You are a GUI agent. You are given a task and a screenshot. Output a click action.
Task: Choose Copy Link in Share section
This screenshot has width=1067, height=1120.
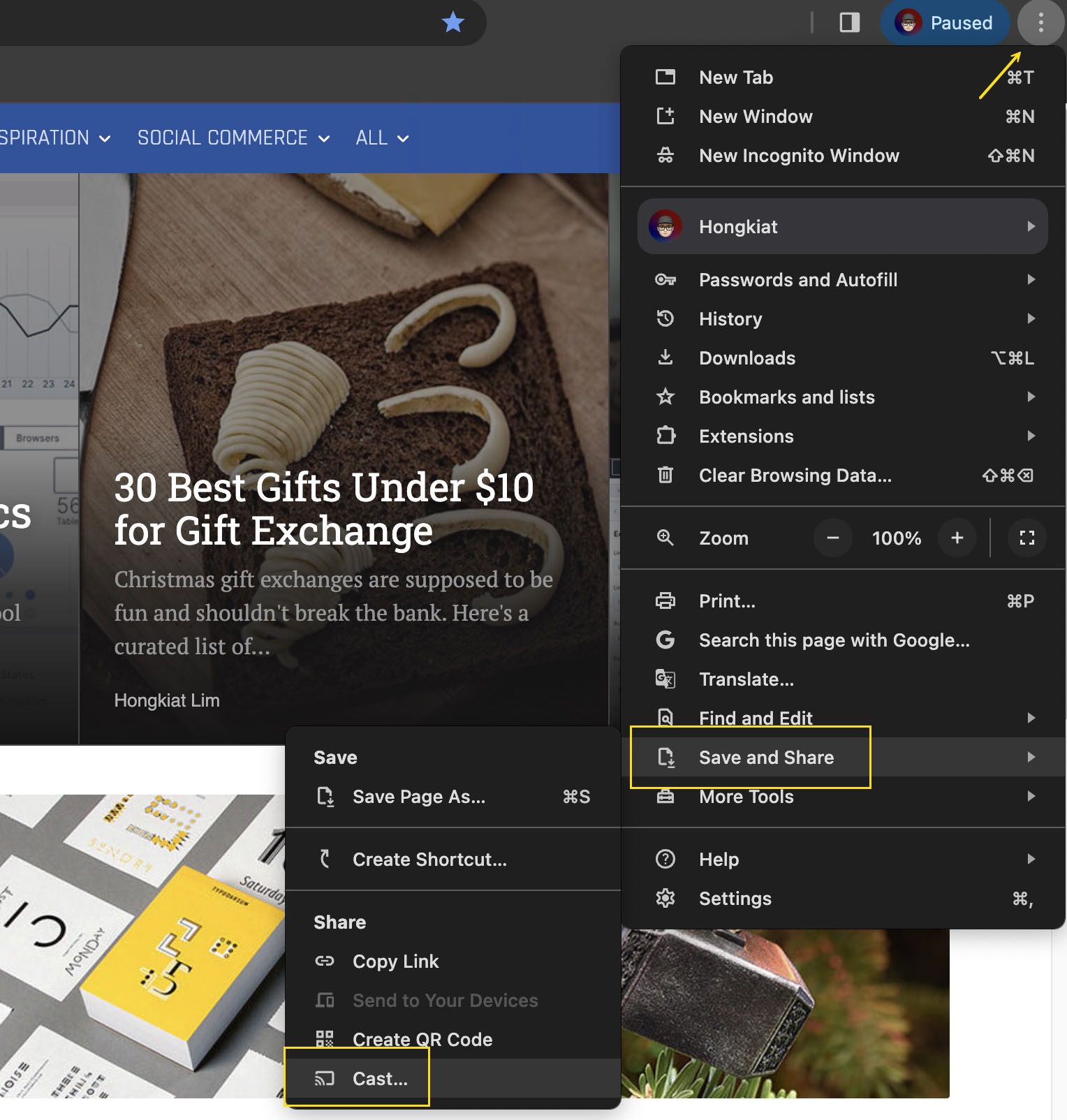[453, 961]
